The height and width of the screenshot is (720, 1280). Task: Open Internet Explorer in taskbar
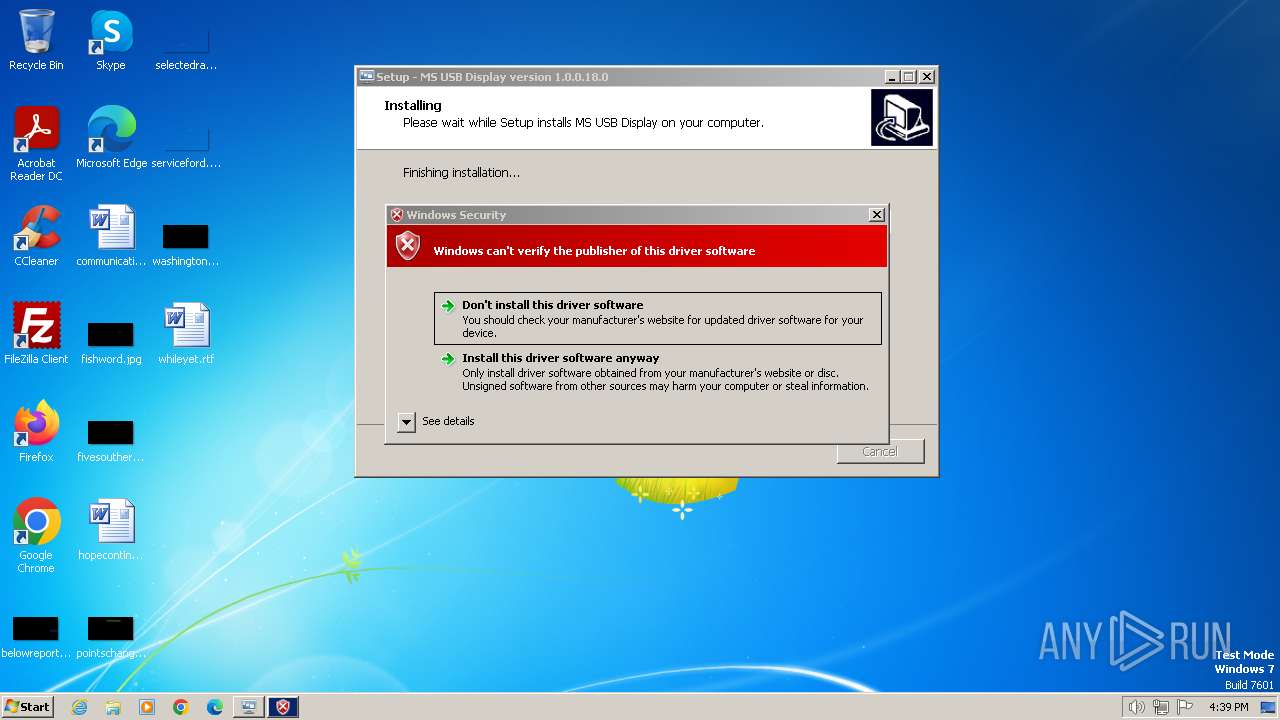coord(79,707)
